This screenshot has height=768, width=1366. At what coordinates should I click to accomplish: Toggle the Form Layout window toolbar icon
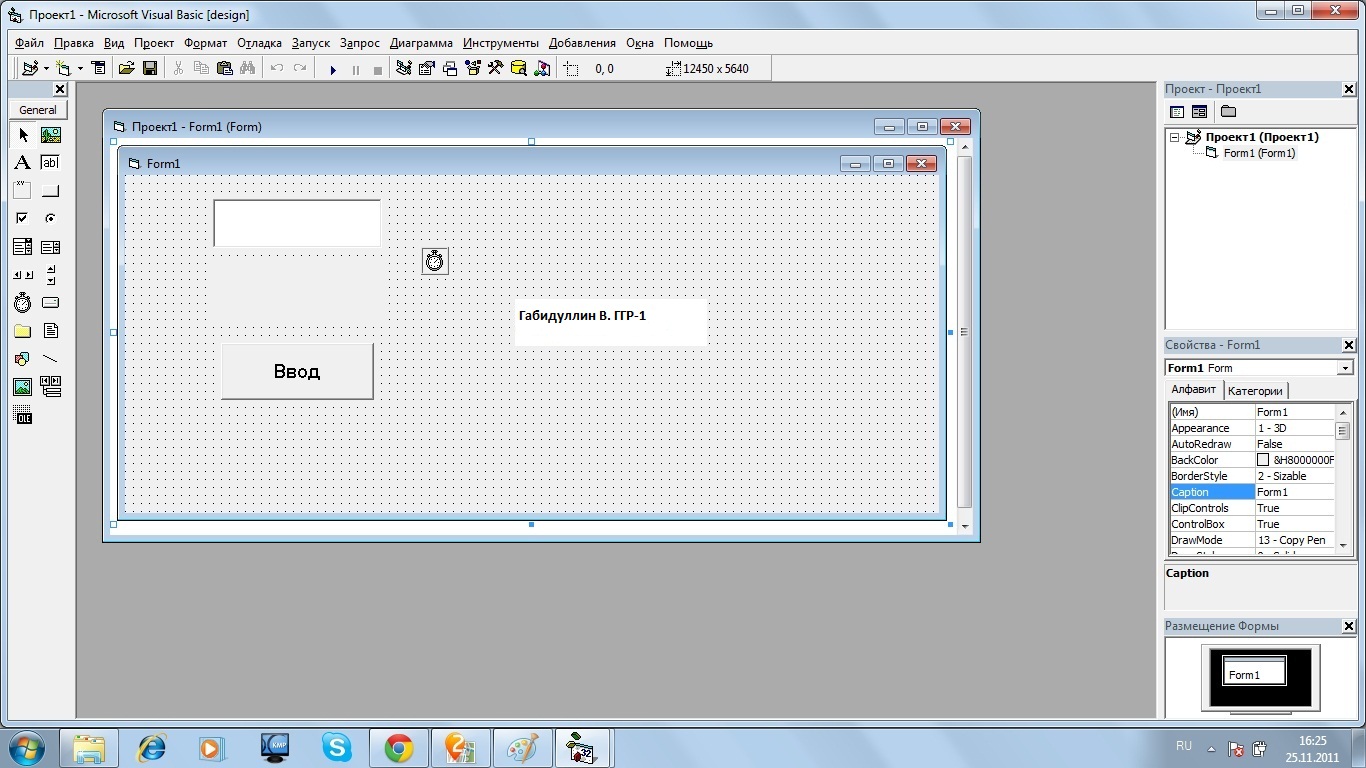pyautogui.click(x=449, y=68)
